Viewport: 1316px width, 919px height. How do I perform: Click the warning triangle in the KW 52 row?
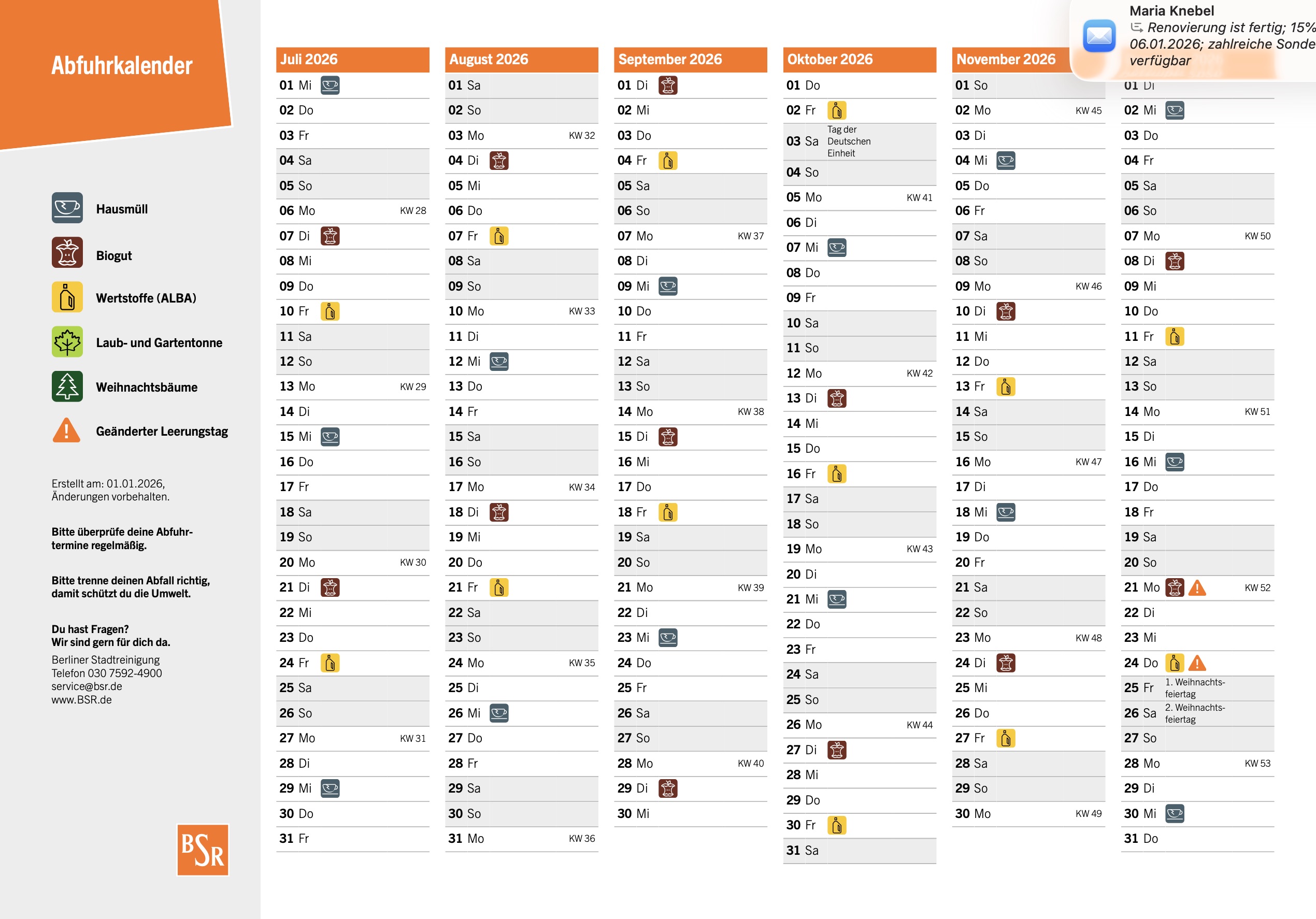point(1197,588)
